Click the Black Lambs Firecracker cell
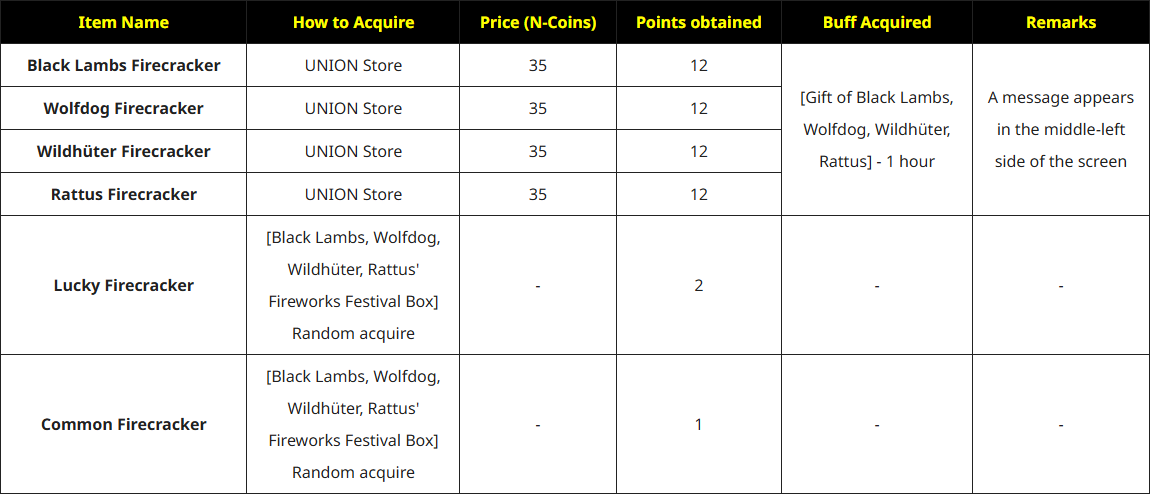The height and width of the screenshot is (494, 1150). [124, 66]
